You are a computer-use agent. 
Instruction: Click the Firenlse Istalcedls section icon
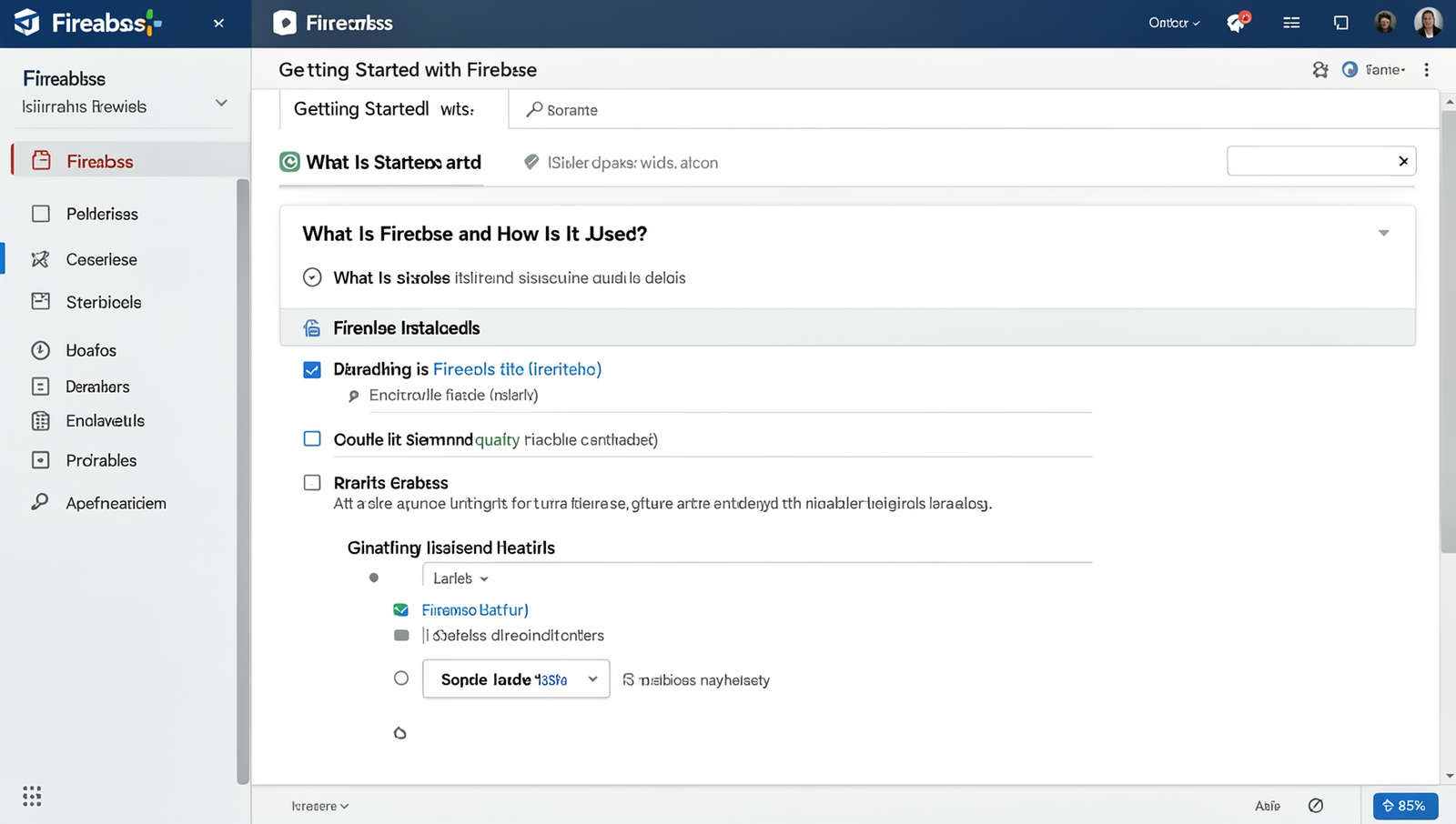click(x=312, y=328)
